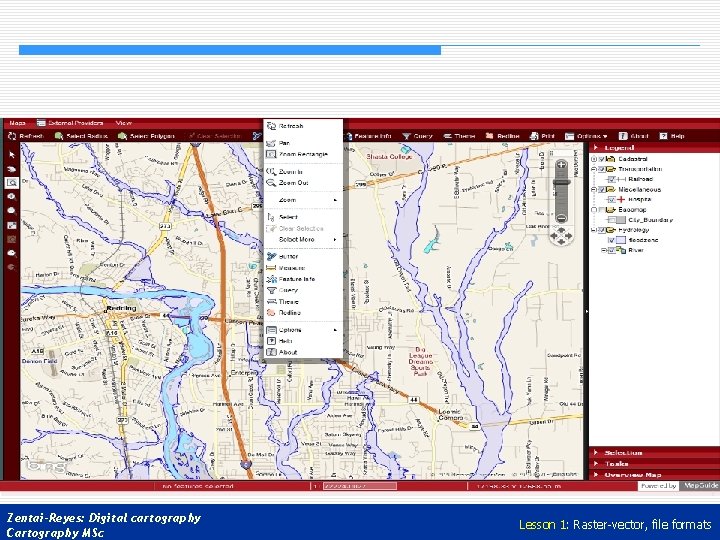720x540 pixels.
Task: Click the River layer theme icon in the legend
Action: click(x=621, y=250)
